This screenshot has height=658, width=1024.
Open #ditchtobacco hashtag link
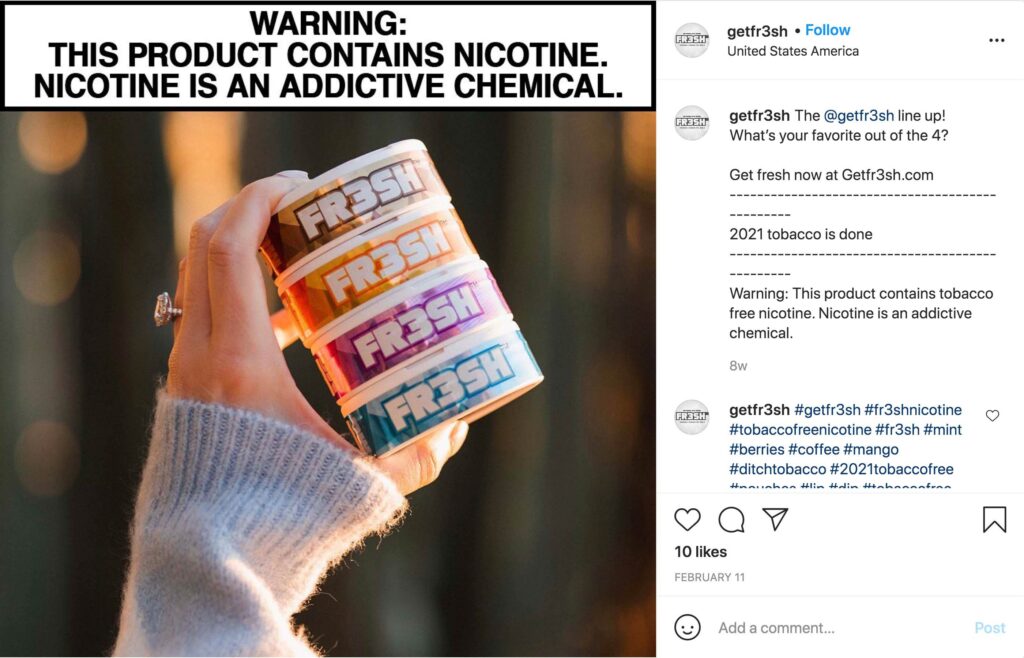click(777, 469)
